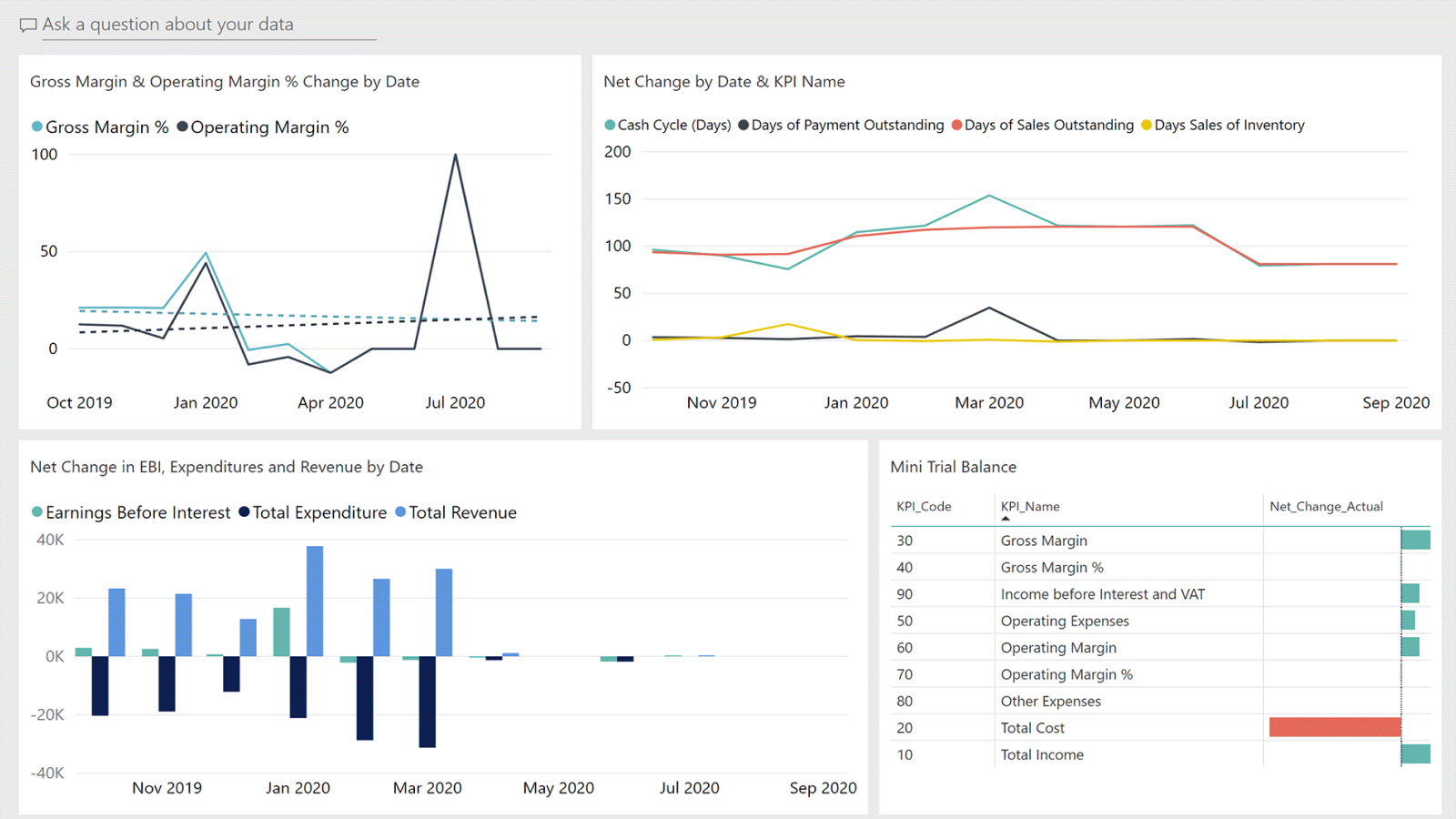The image size is (1456, 819).
Task: Click the teal Gross Margin % legend dot
Action: [x=39, y=127]
